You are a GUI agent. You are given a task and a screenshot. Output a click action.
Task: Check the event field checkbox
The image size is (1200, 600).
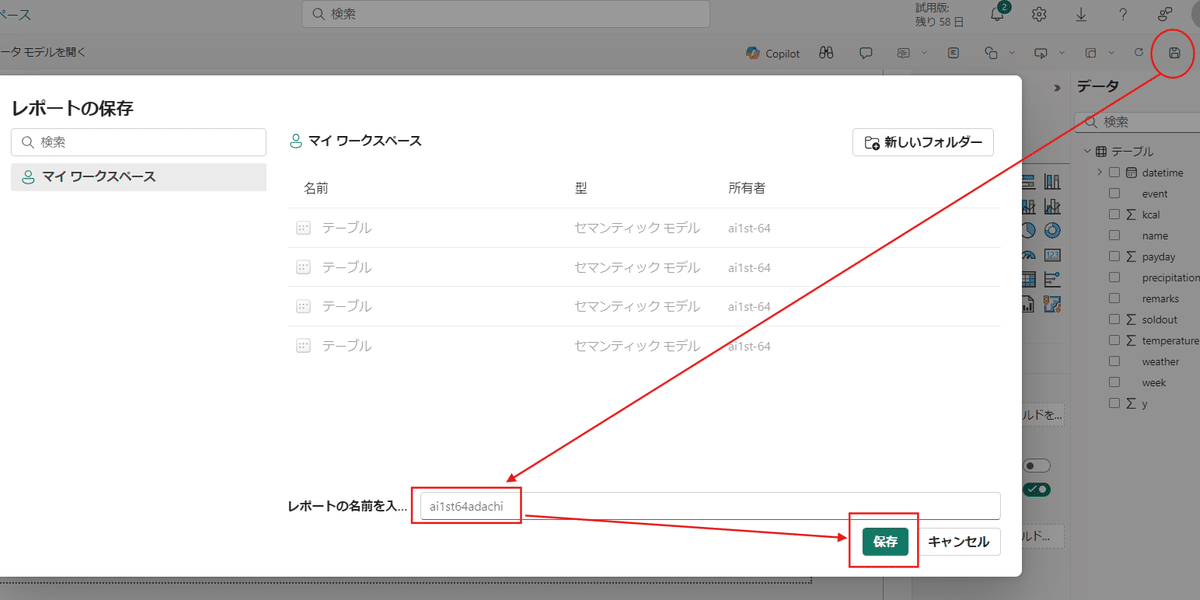pos(1114,194)
